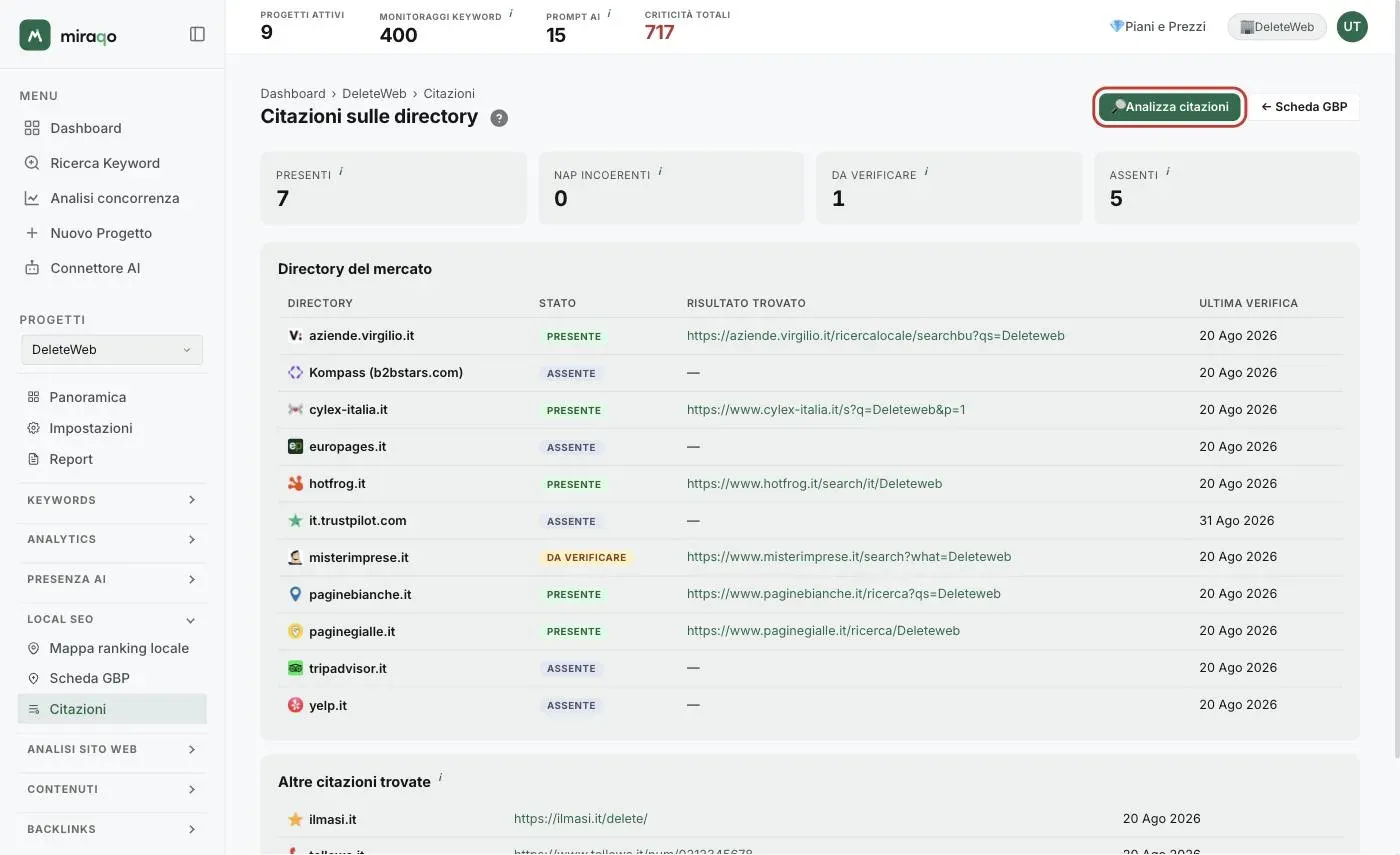
Task: Collapse the sidebar with the panel icon
Action: click(x=197, y=34)
